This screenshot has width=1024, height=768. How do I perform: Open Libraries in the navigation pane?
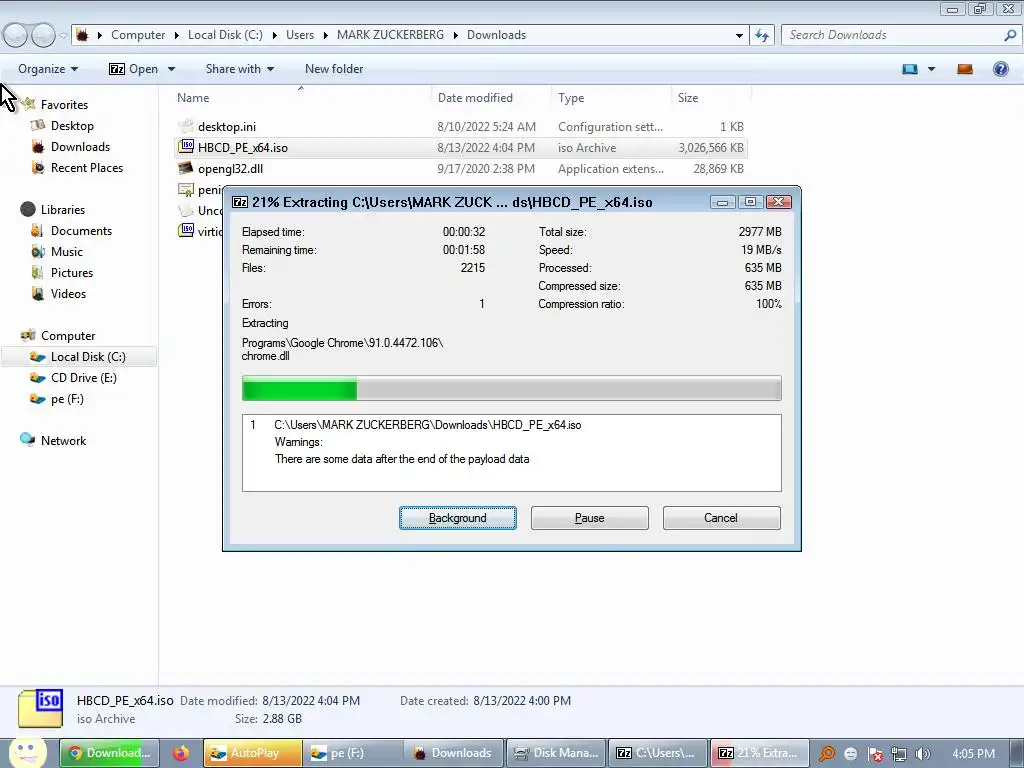pyautogui.click(x=63, y=210)
